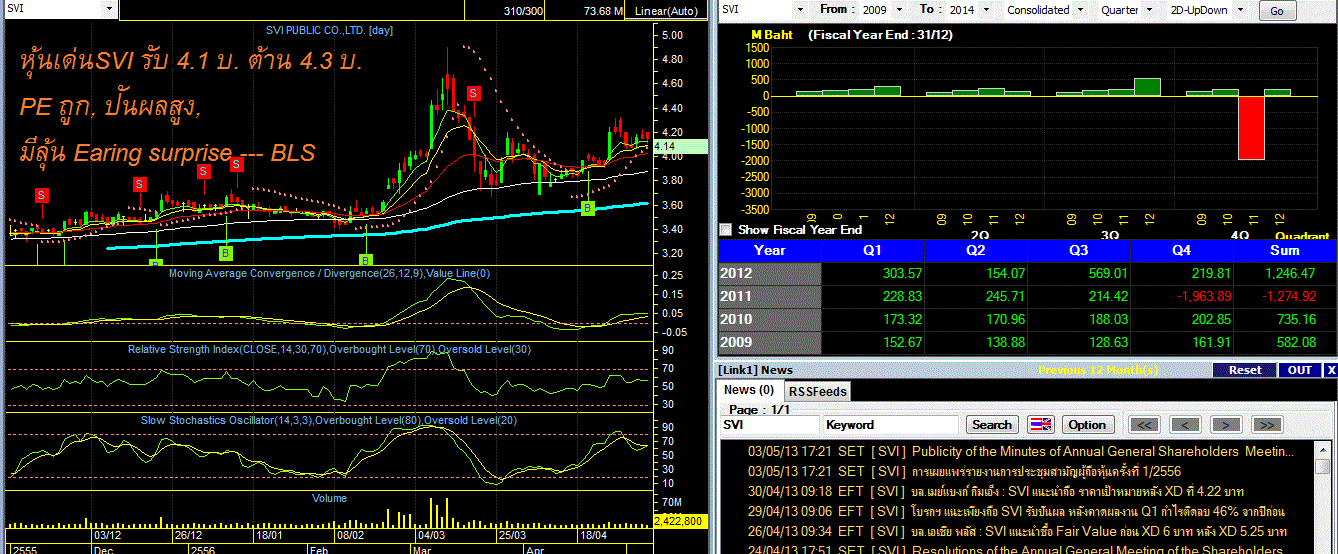Screen dimensions: 1338x554
Task: Click the SVI symbol field in News search
Action: 769,425
